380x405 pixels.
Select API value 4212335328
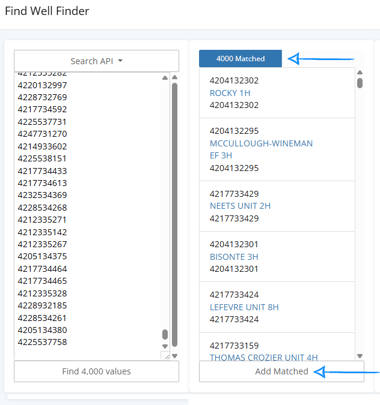42,293
